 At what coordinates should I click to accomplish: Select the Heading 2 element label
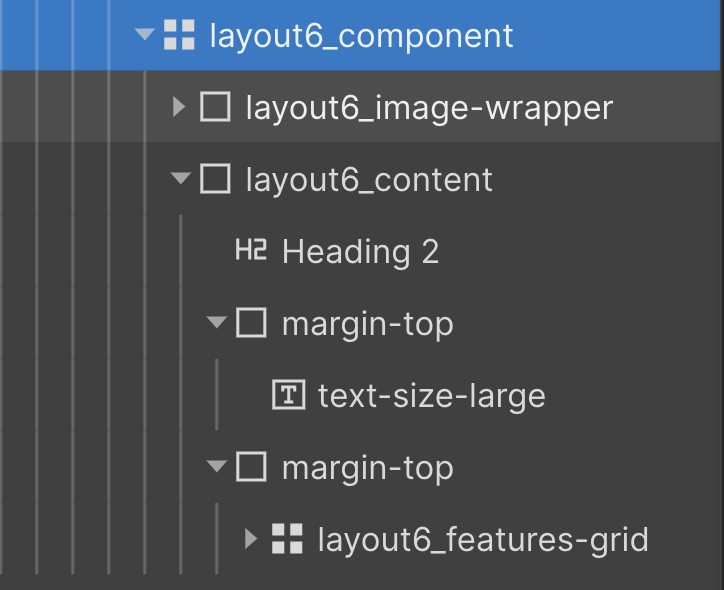pyautogui.click(x=361, y=252)
